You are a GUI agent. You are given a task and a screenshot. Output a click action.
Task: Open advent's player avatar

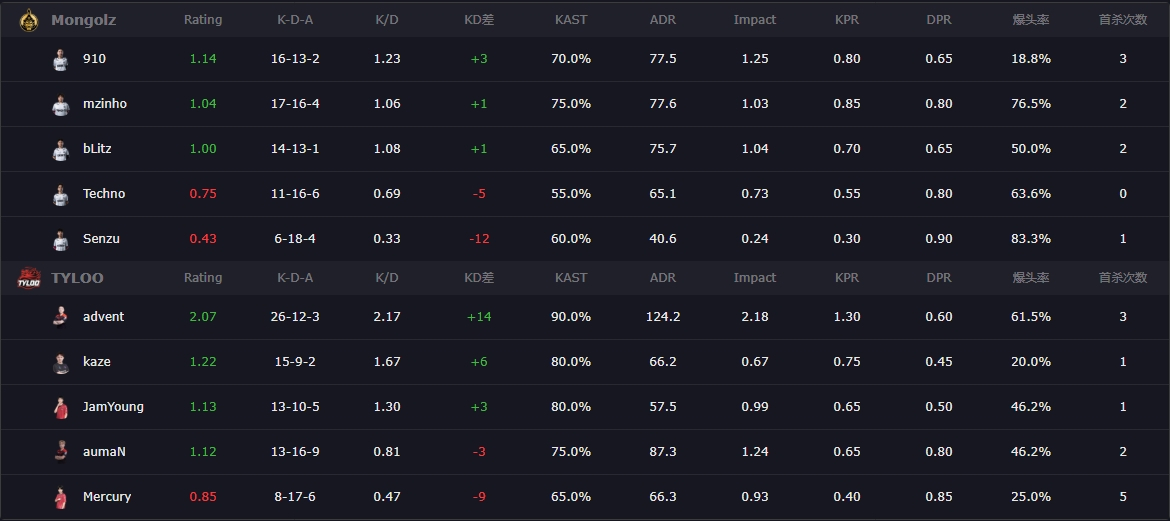[60, 317]
